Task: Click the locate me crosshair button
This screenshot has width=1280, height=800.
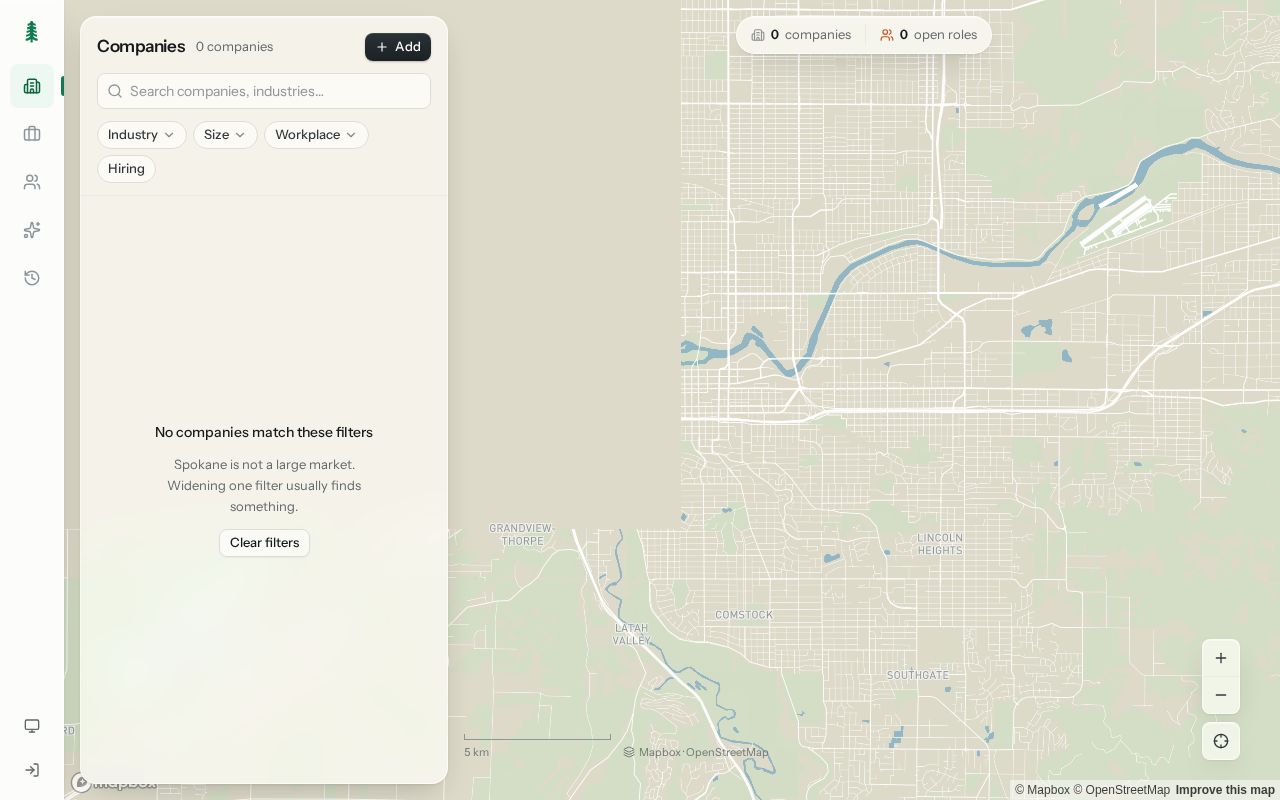Action: tap(1221, 741)
